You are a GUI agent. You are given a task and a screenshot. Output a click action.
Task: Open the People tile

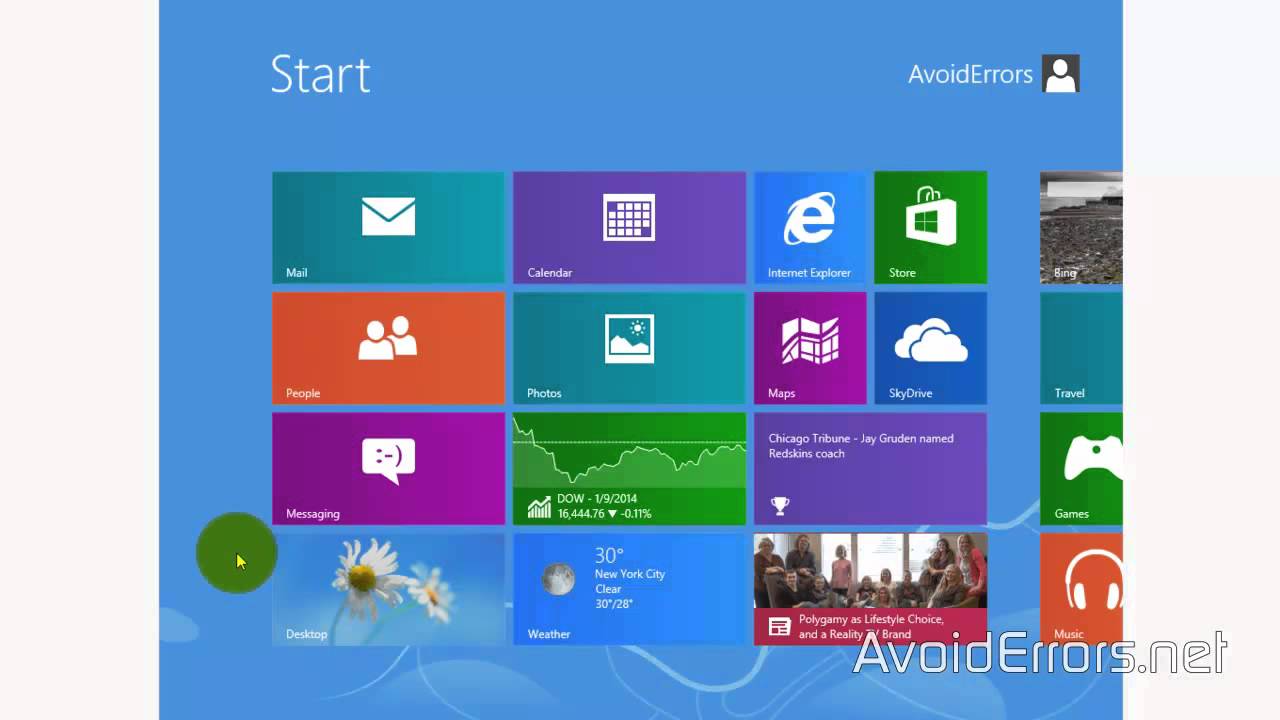[388, 348]
